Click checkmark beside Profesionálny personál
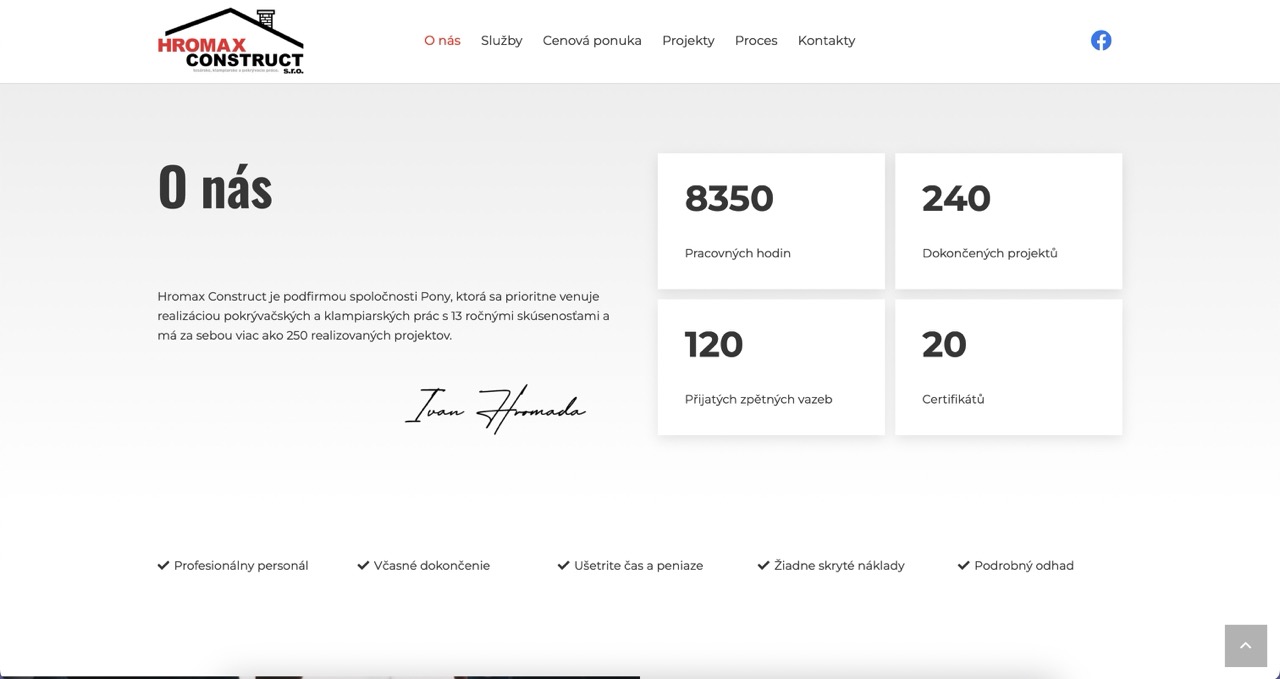The height and width of the screenshot is (679, 1280). [163, 565]
